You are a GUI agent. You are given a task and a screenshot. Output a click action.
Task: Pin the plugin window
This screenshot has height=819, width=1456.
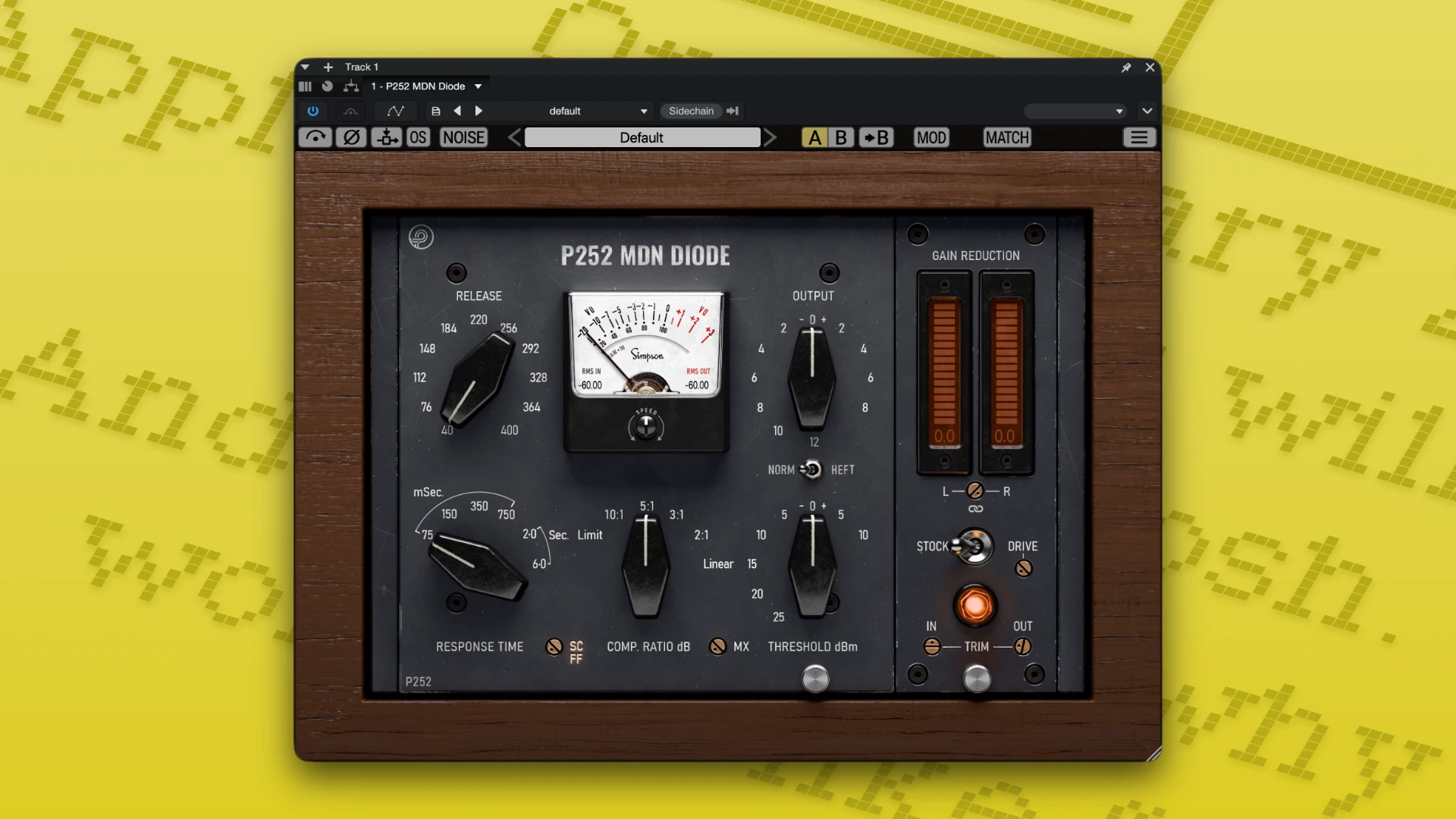click(x=1126, y=67)
